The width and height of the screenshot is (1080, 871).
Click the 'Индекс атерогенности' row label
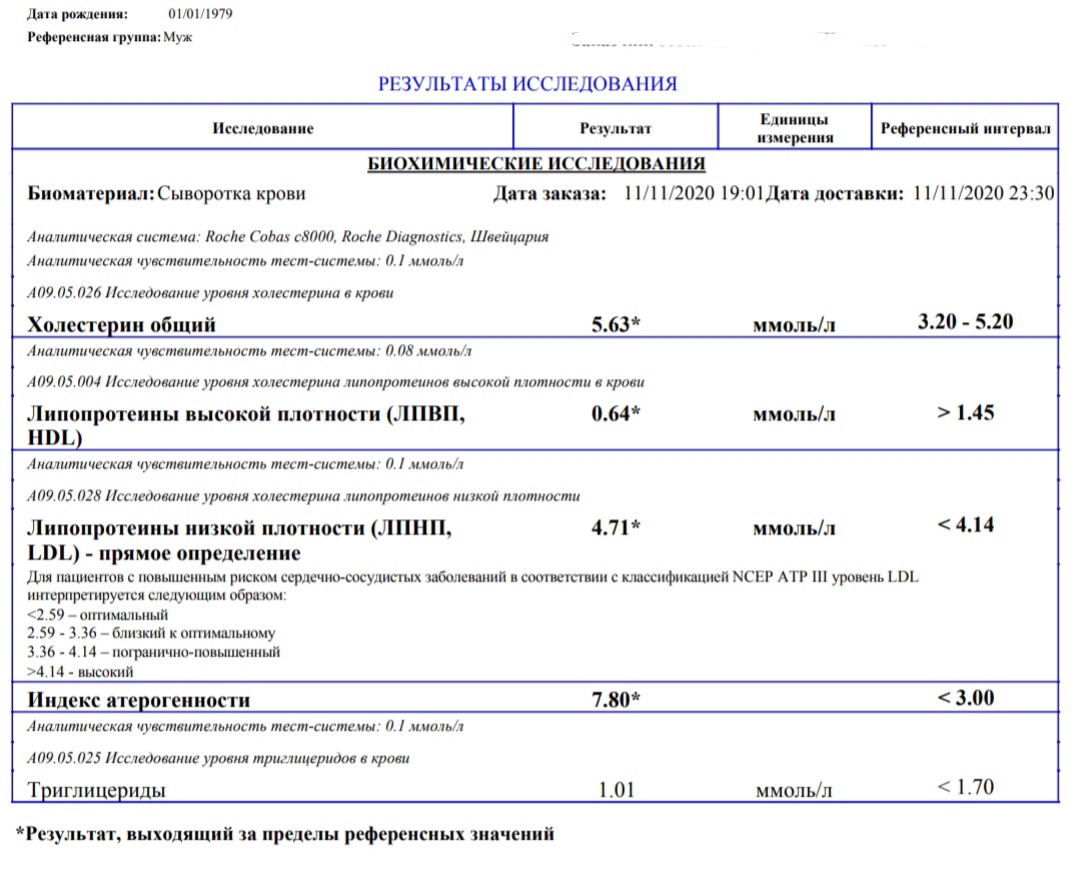coord(138,699)
